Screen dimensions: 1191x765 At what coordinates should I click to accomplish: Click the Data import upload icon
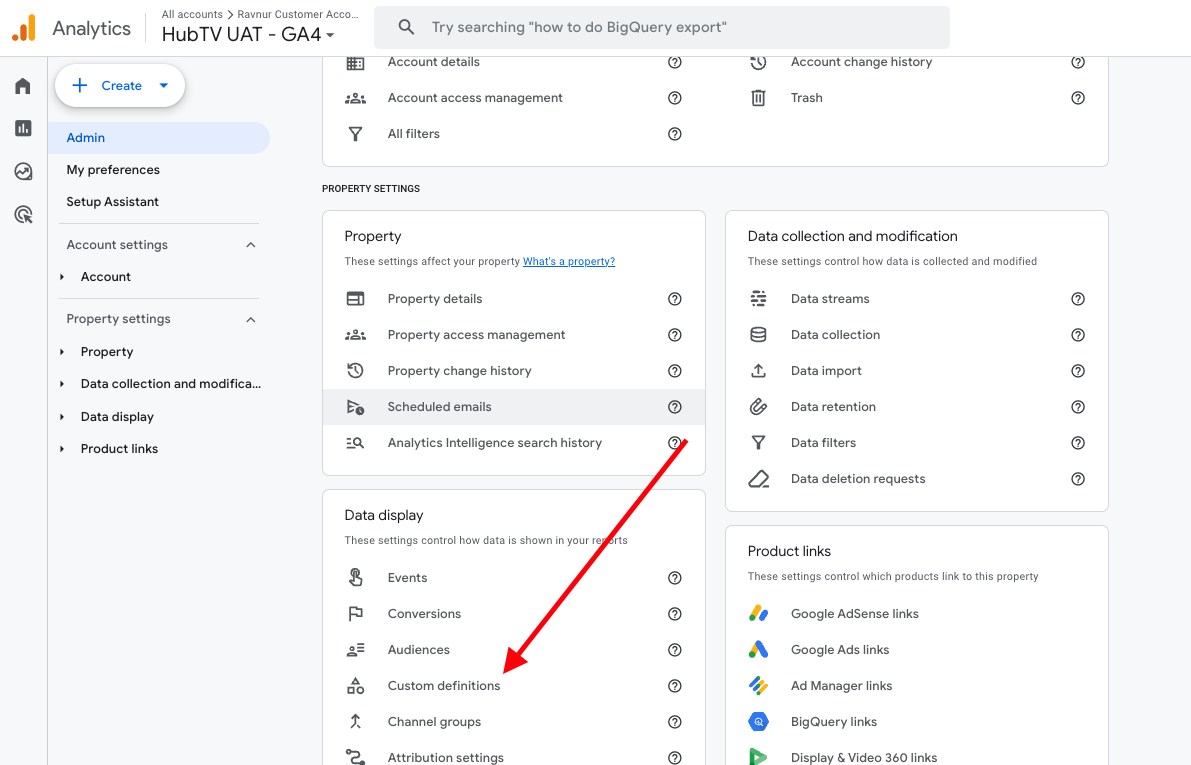tap(758, 371)
